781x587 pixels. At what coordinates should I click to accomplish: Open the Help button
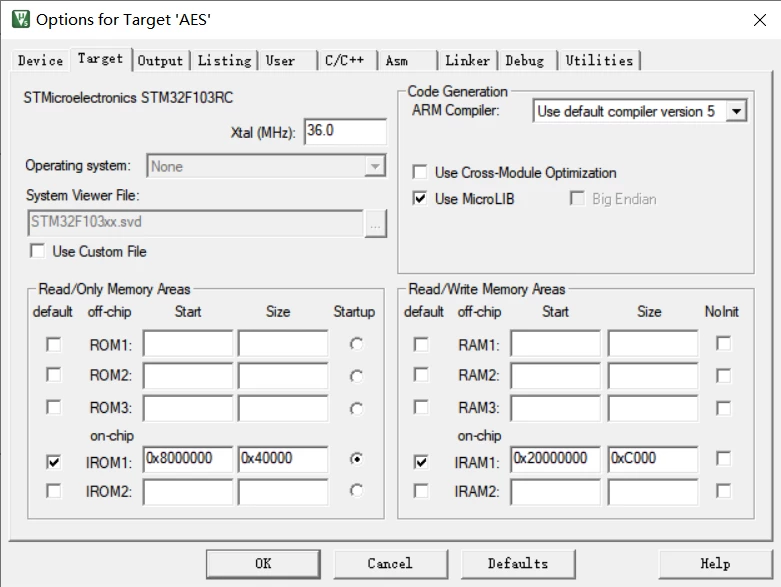point(715,564)
